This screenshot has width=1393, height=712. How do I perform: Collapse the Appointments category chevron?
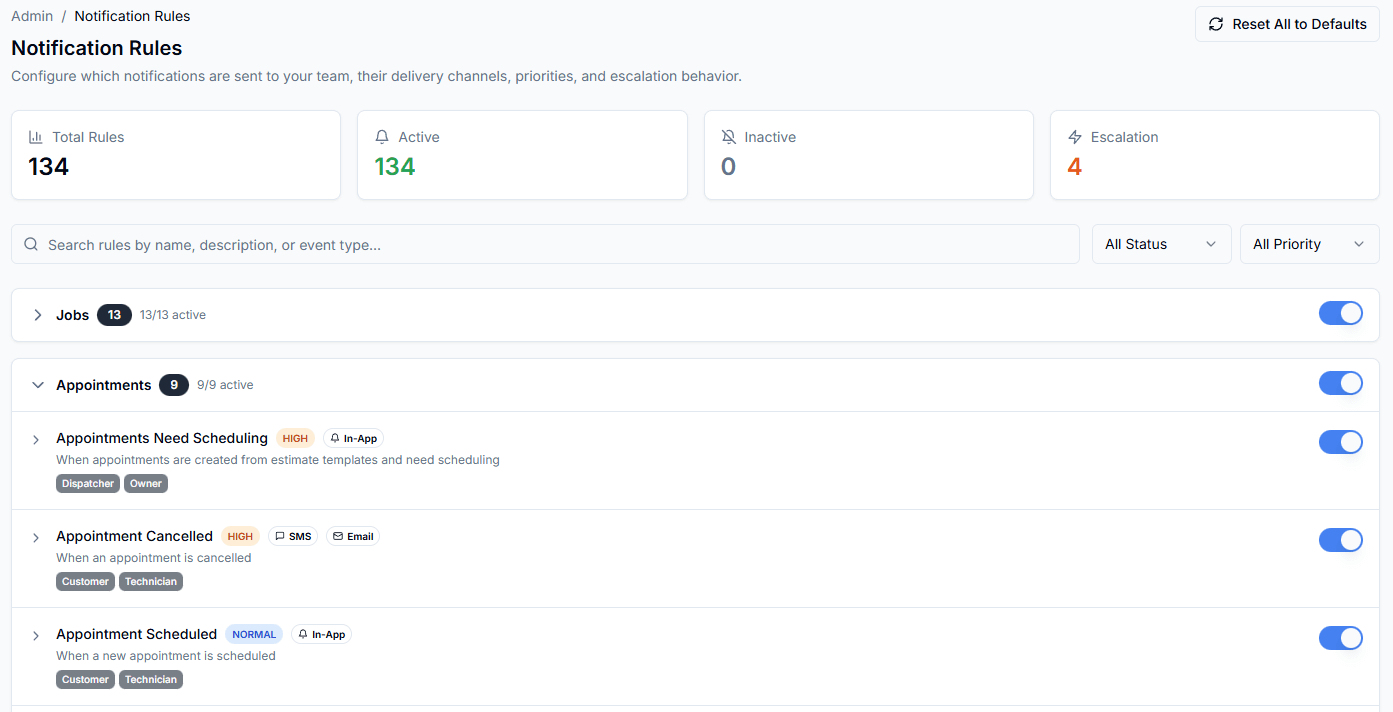coord(38,385)
